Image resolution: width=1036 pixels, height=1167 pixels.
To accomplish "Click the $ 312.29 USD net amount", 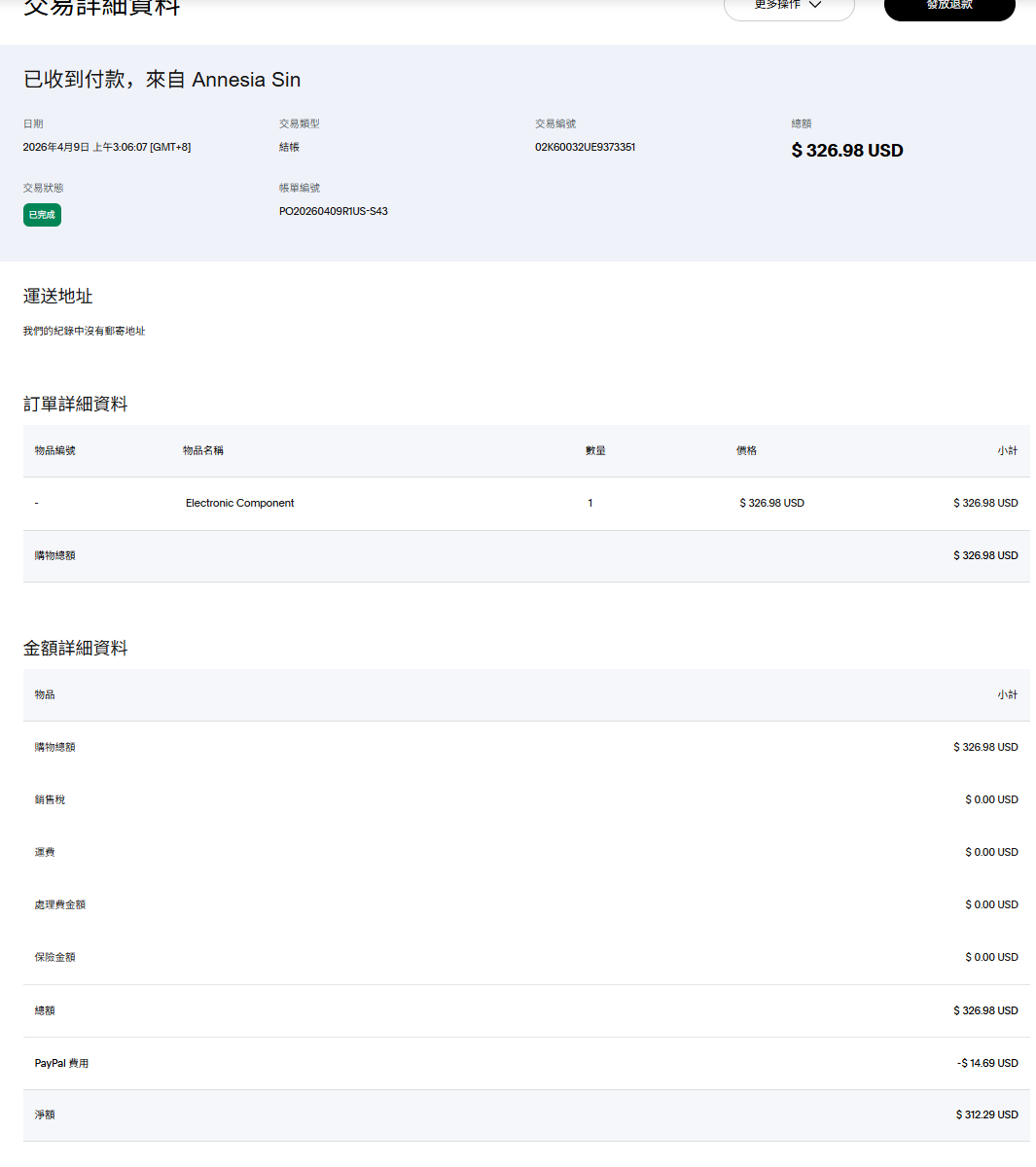I will pos(986,1114).
